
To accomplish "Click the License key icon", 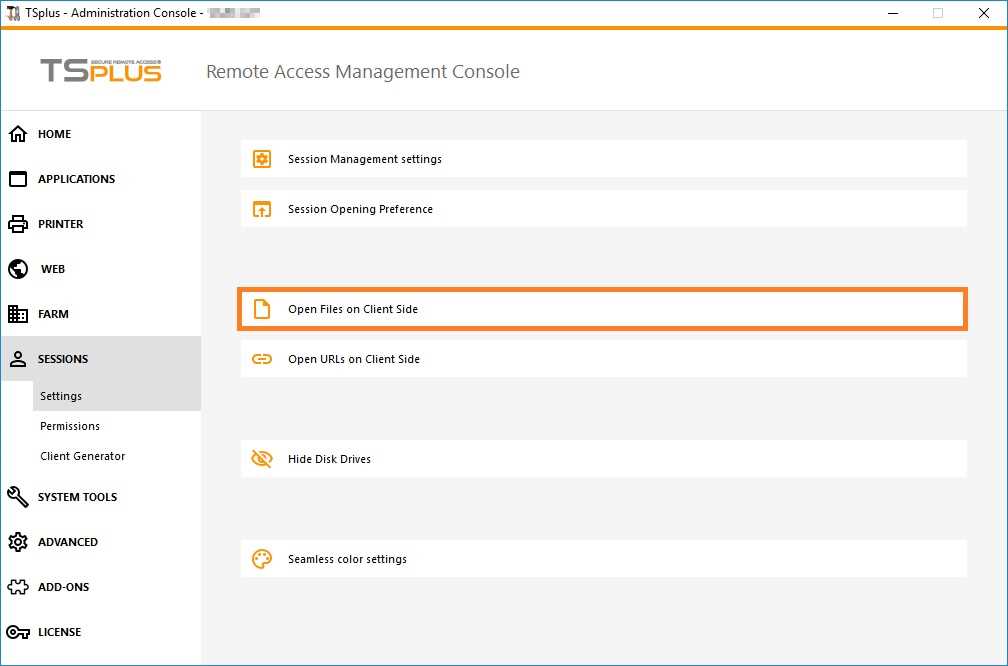I will tap(18, 632).
